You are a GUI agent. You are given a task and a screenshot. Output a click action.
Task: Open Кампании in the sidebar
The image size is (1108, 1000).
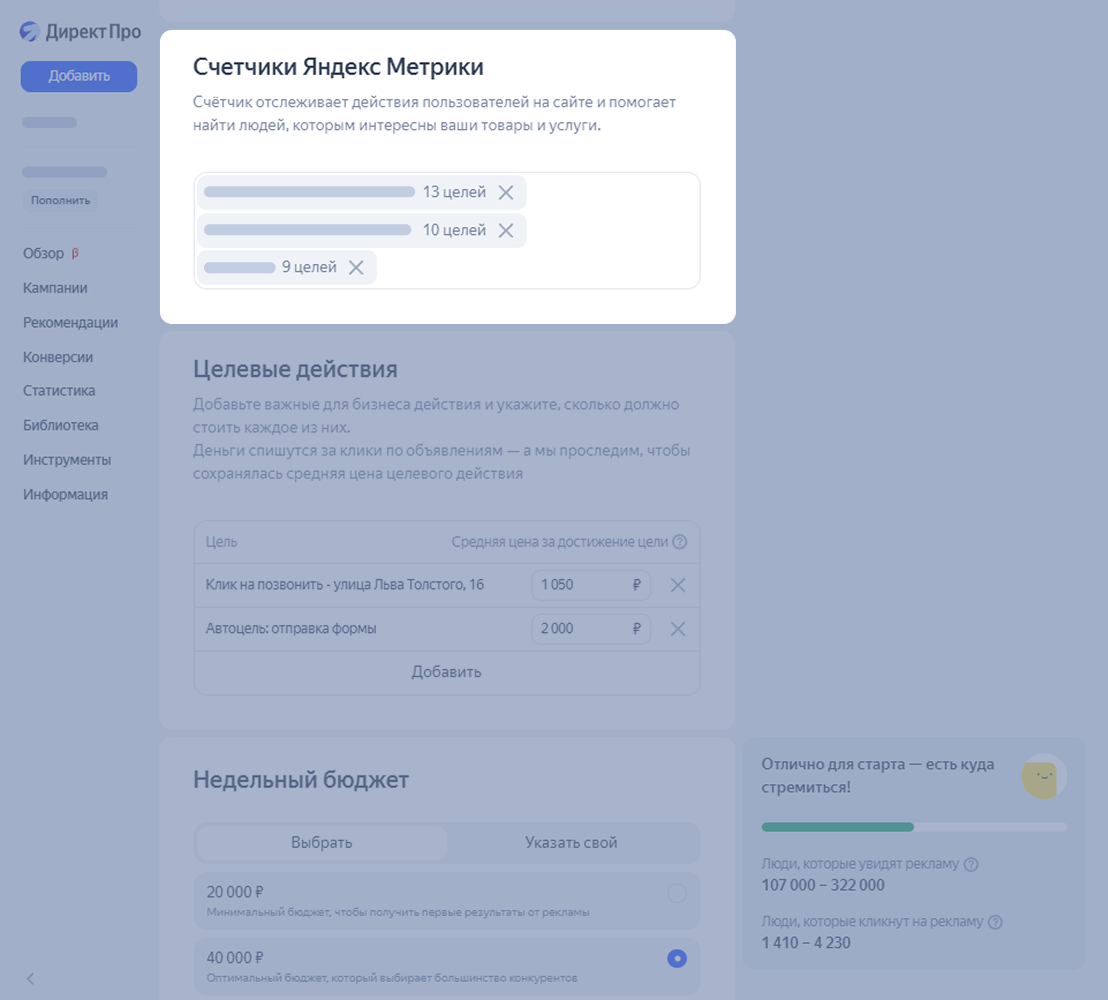click(x=55, y=288)
